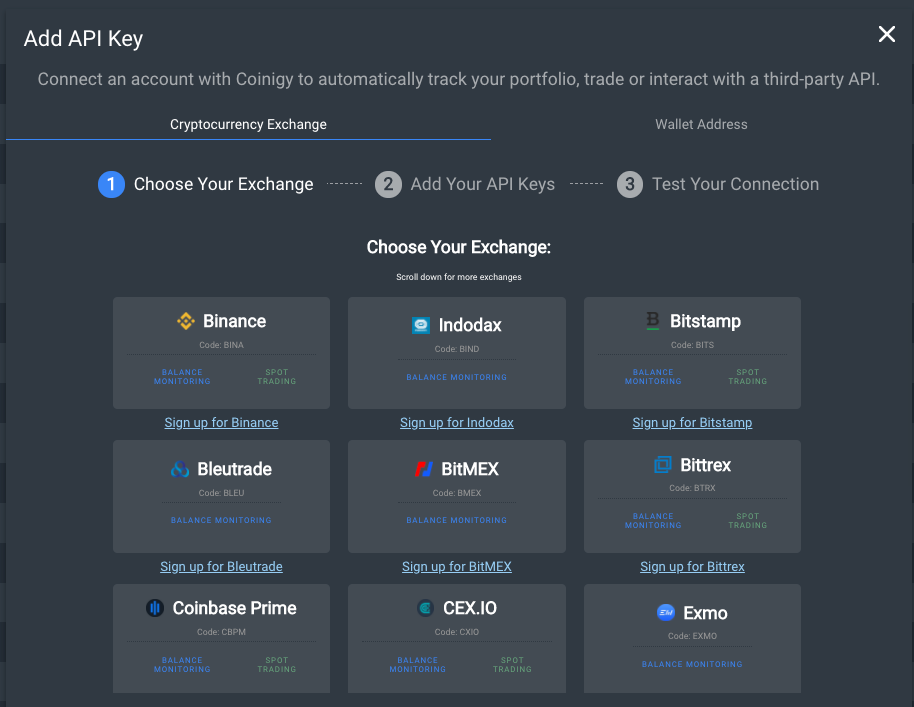Open the Sign up for Indodax link
914x707 pixels.
[457, 422]
